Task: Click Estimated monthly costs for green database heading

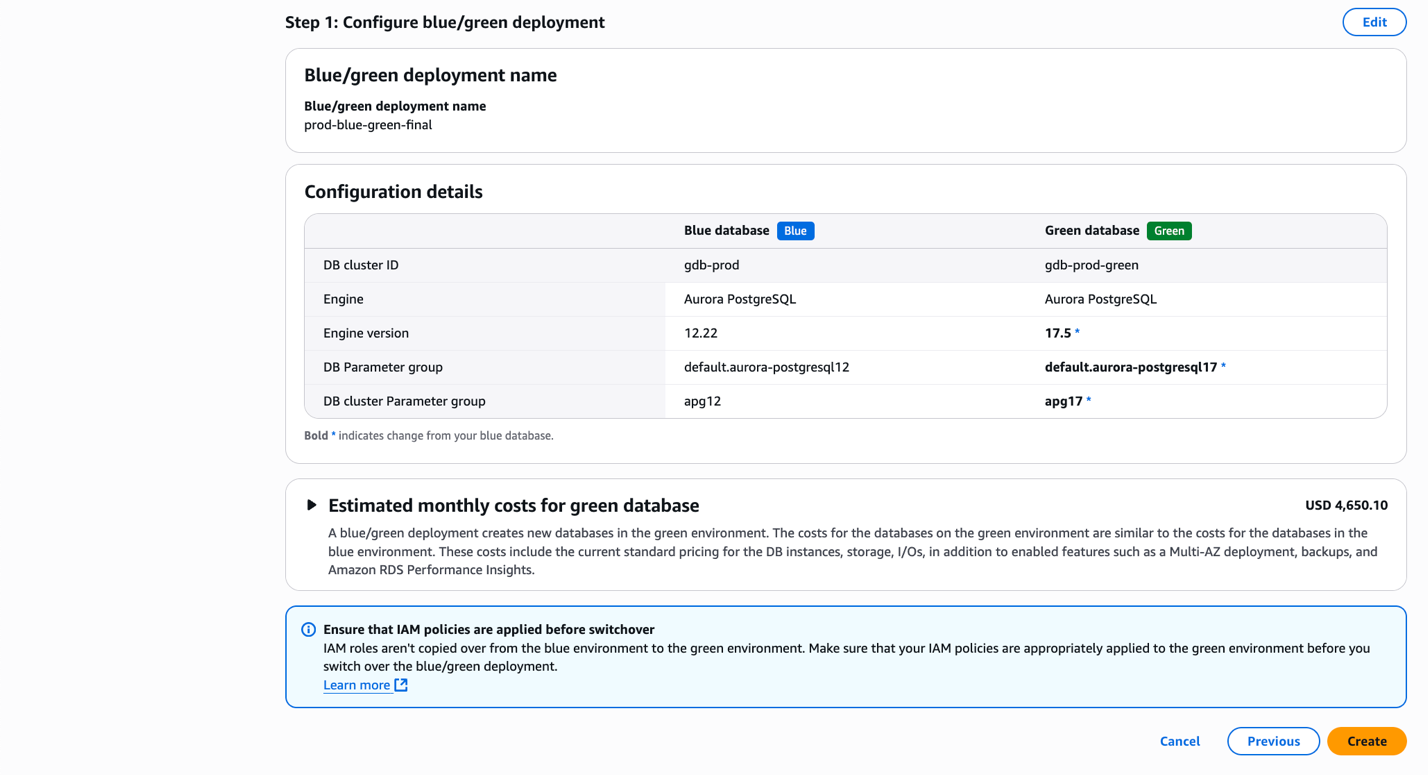Action: tap(513, 505)
